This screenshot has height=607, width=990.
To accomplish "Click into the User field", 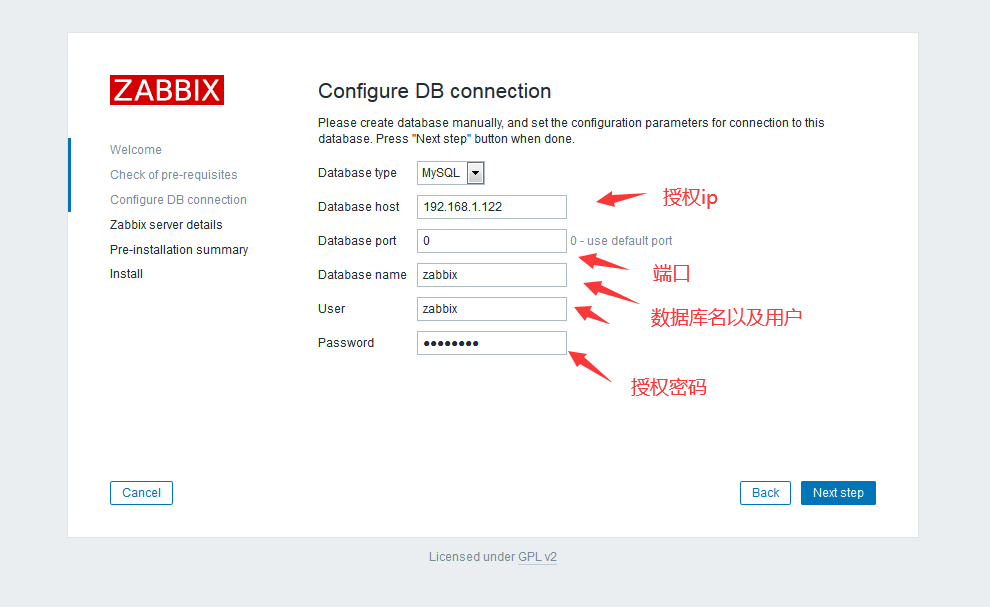I will click(491, 309).
